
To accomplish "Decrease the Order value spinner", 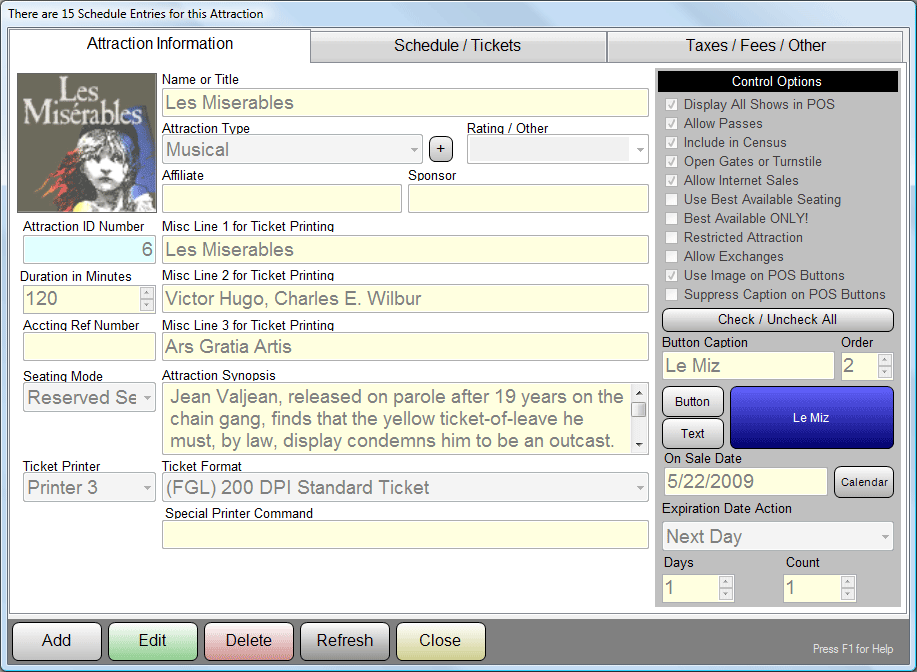I will pyautogui.click(x=885, y=373).
